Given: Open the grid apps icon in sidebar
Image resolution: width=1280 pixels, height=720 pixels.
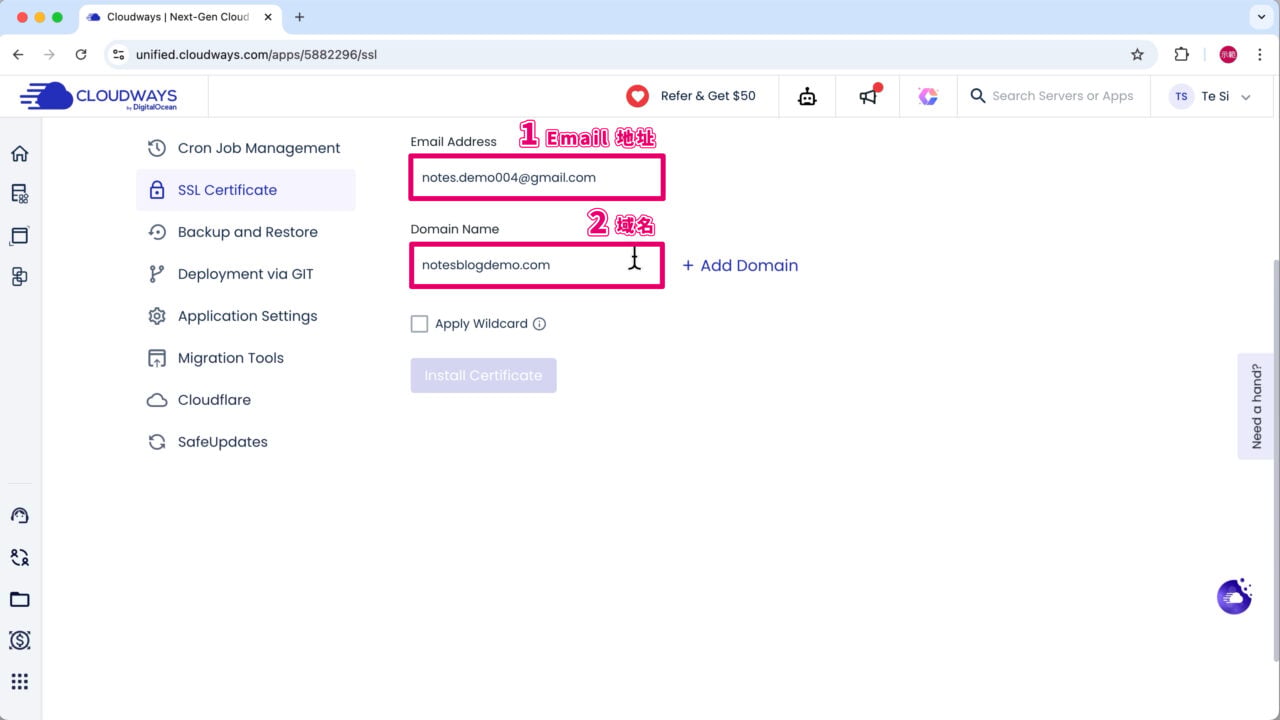Looking at the screenshot, I should (19, 682).
